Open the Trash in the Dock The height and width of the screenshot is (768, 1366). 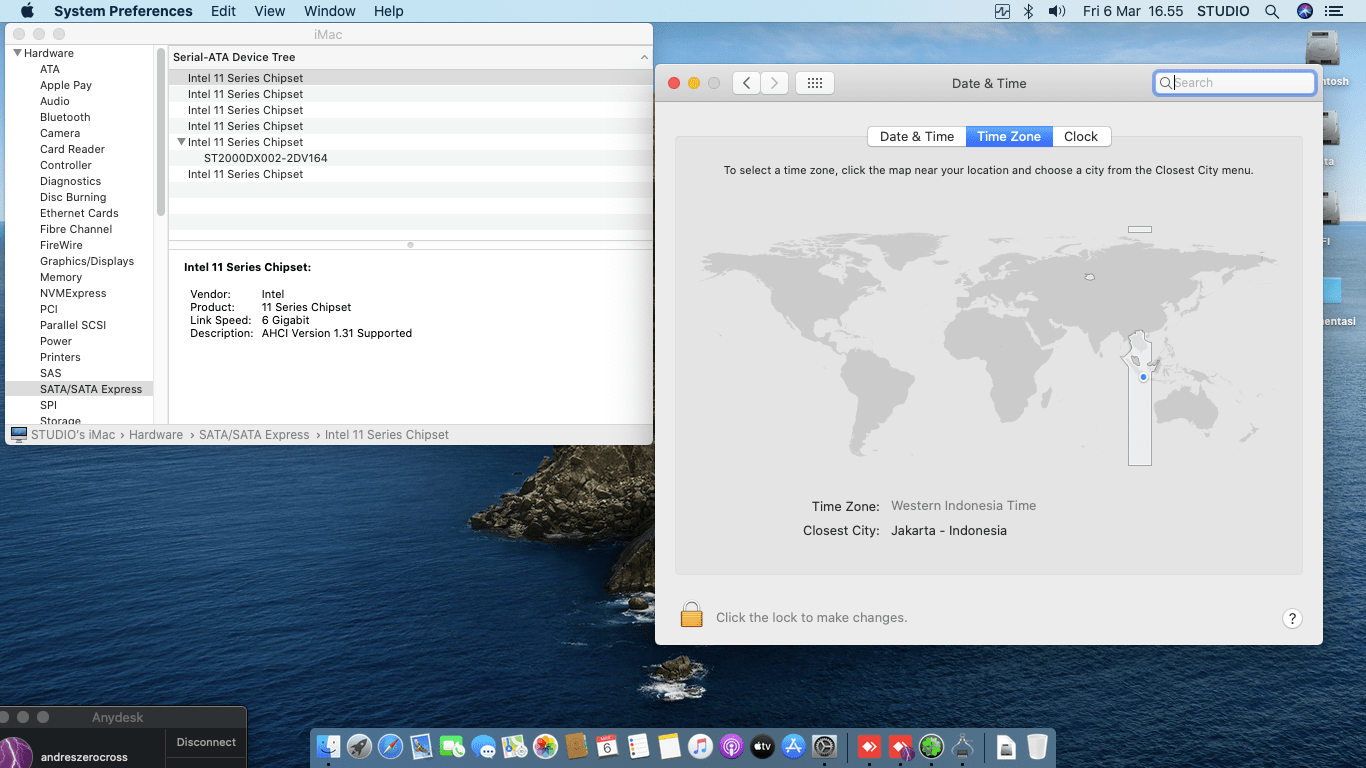click(1037, 746)
